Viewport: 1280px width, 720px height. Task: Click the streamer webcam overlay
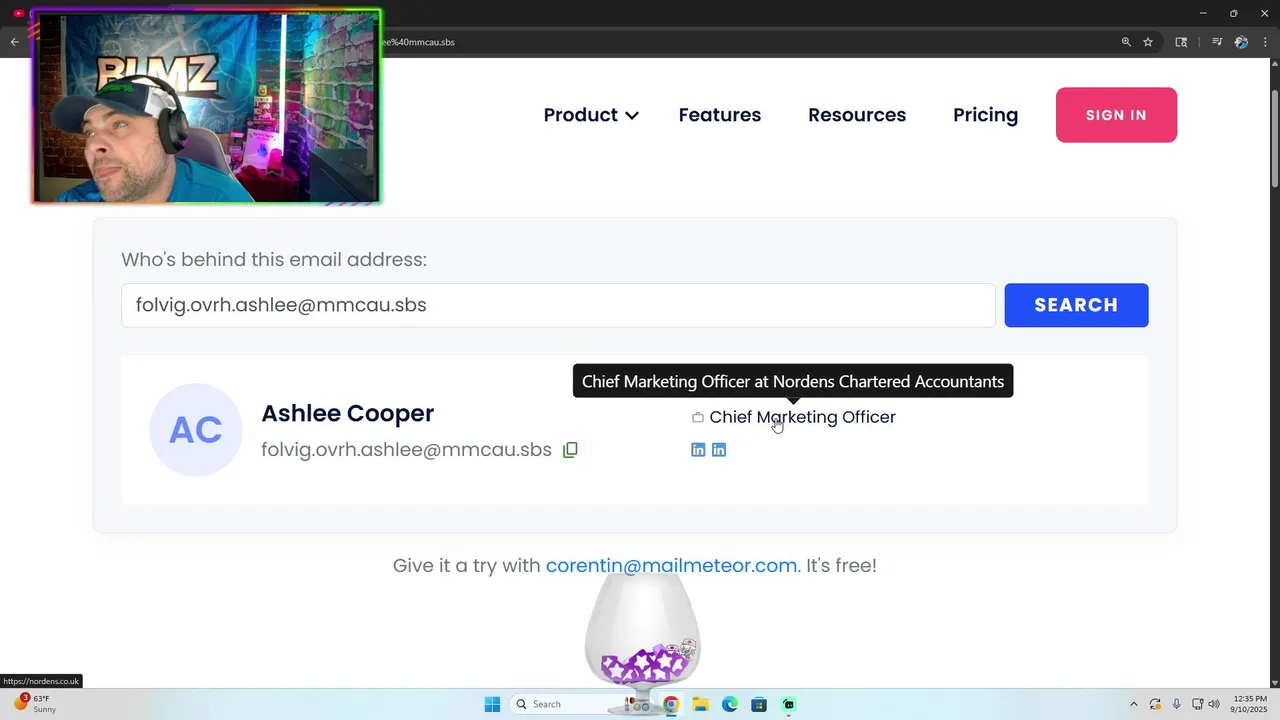point(206,107)
